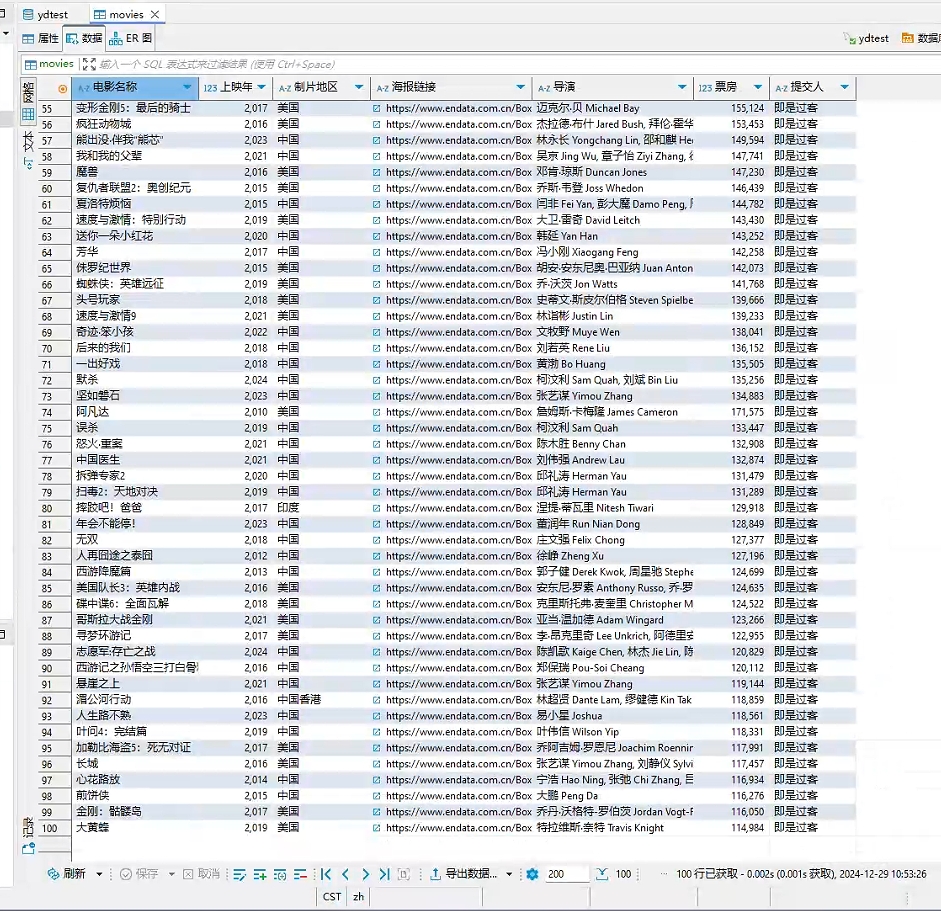Image resolution: width=941 pixels, height=911 pixels.
Task: Click the 数据库 button at top right
Action: pyautogui.click(x=921, y=38)
